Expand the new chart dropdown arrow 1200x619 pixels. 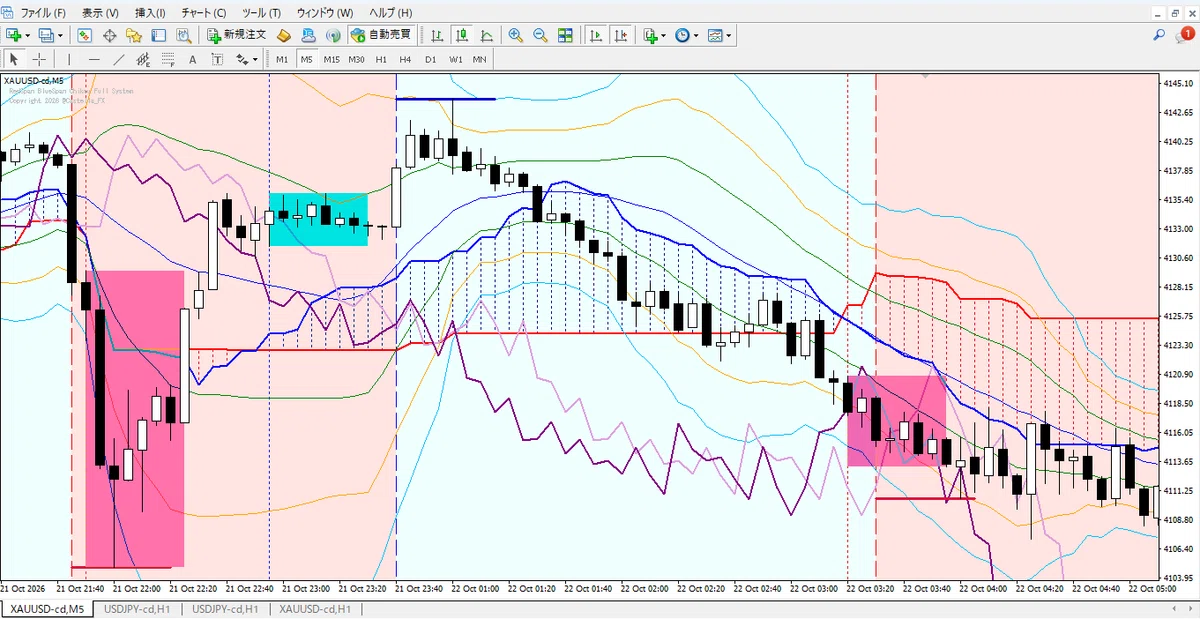click(x=30, y=35)
